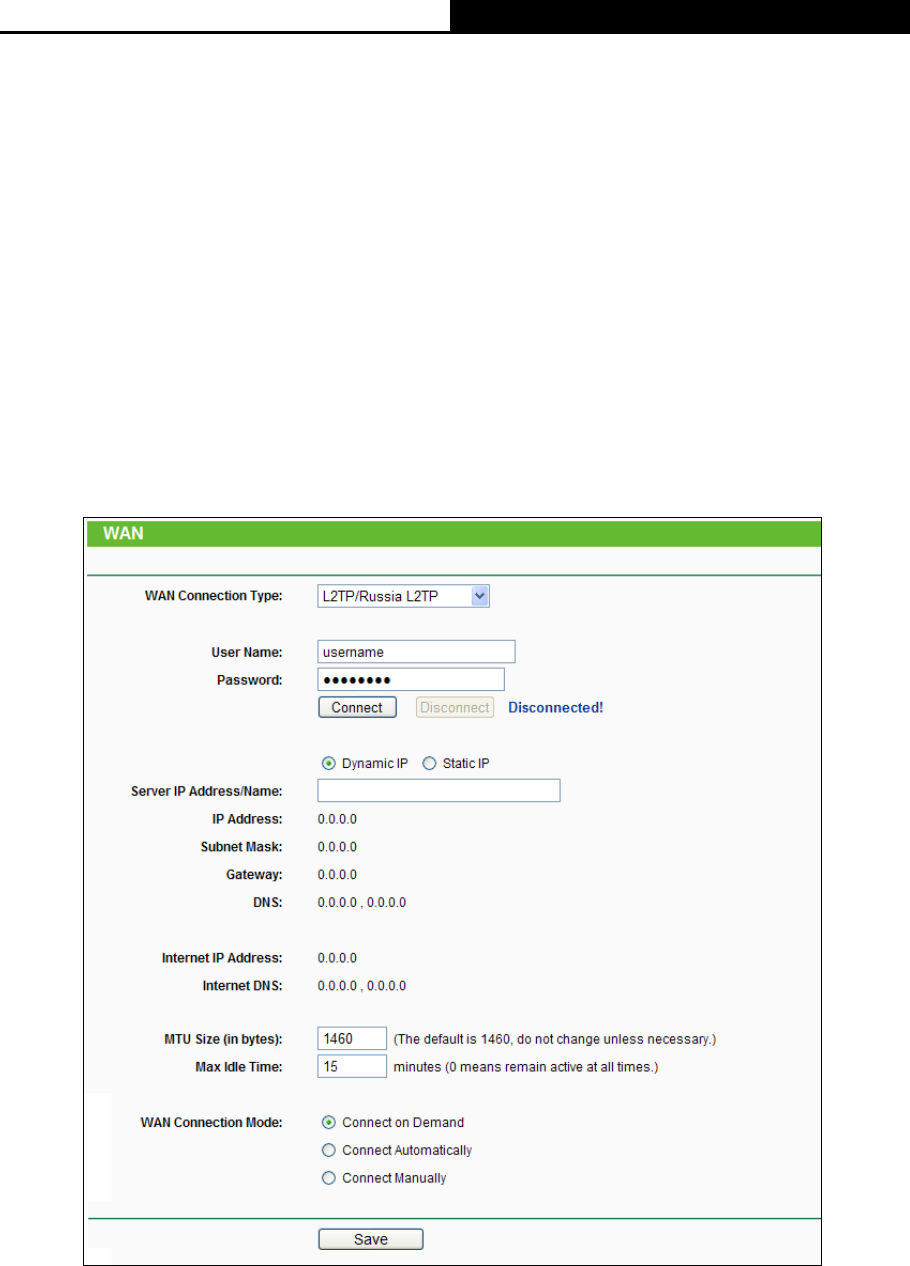Click the Server IP Address/Name field

point(439,791)
